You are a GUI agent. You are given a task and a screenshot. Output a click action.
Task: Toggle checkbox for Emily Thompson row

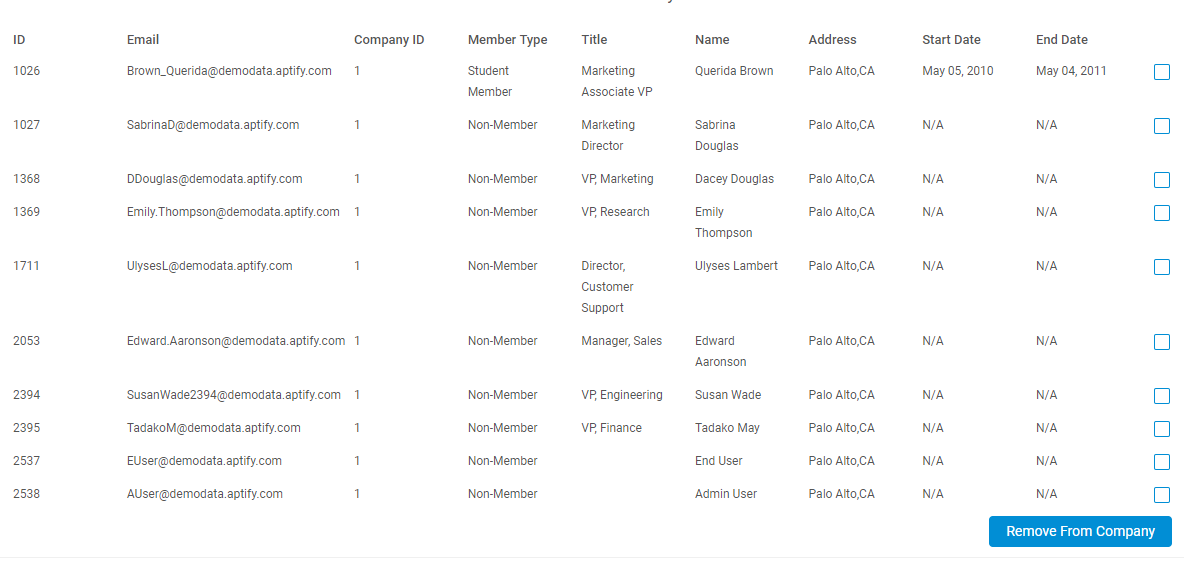point(1161,214)
